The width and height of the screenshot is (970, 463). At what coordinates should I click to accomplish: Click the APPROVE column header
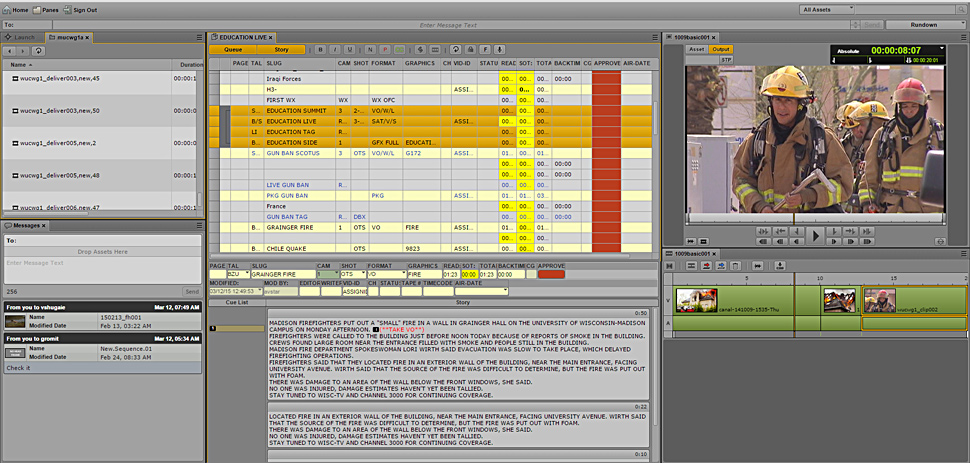coord(606,63)
